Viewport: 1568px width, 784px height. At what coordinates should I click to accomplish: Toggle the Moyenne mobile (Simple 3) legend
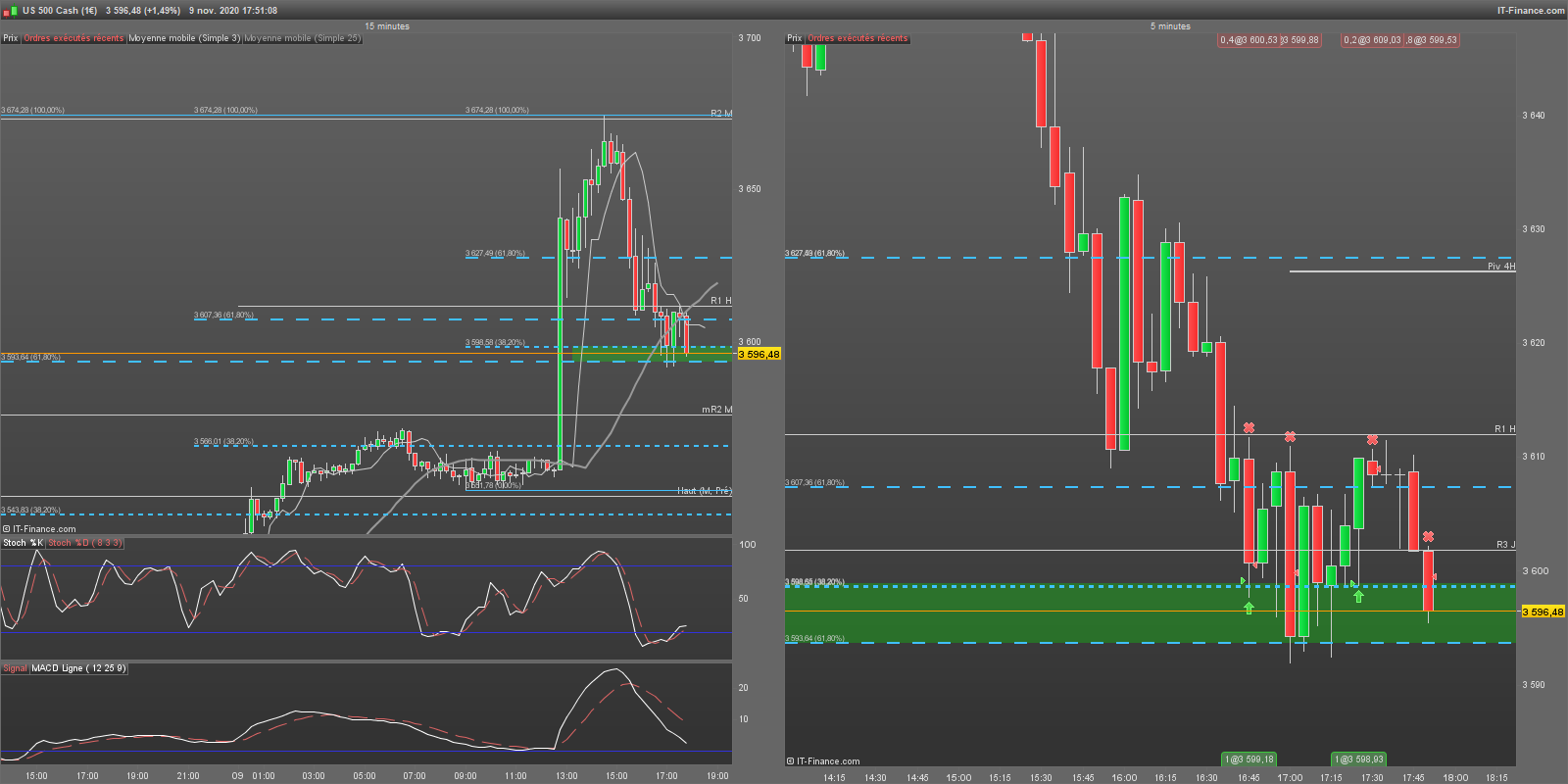184,38
